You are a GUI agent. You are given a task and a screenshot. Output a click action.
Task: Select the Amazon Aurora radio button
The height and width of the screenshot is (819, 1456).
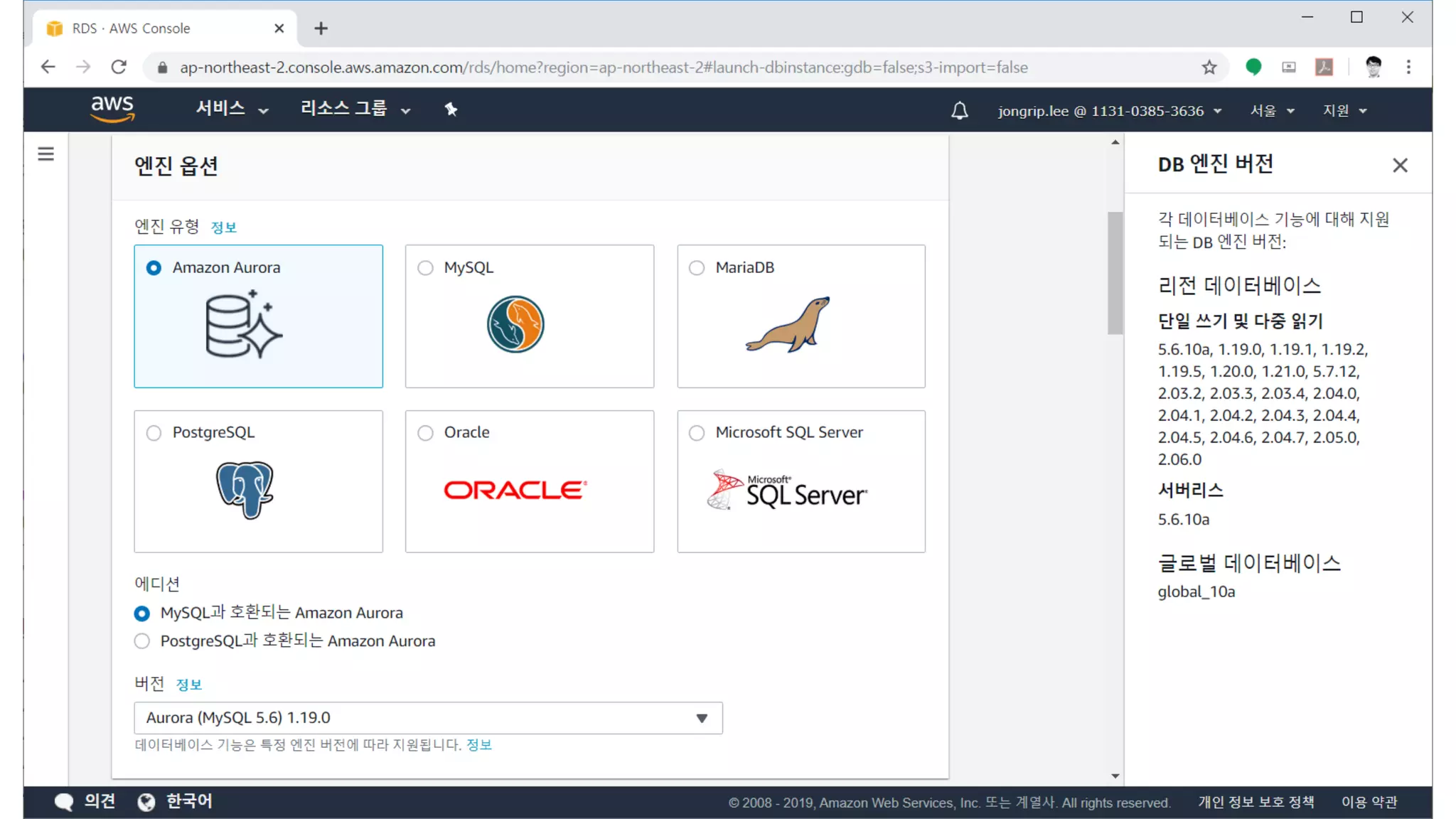154,268
